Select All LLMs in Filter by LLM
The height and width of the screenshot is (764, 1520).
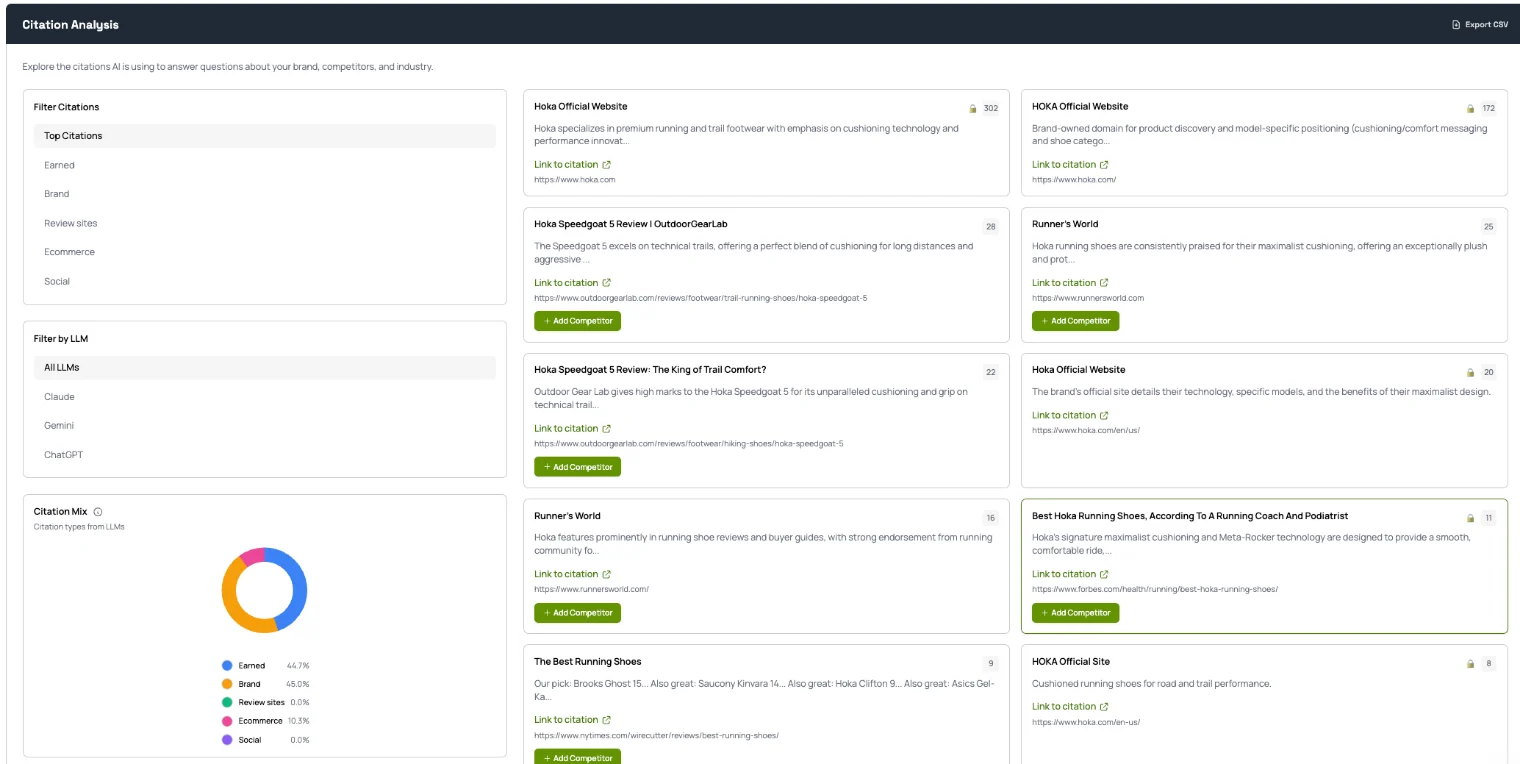tap(264, 368)
